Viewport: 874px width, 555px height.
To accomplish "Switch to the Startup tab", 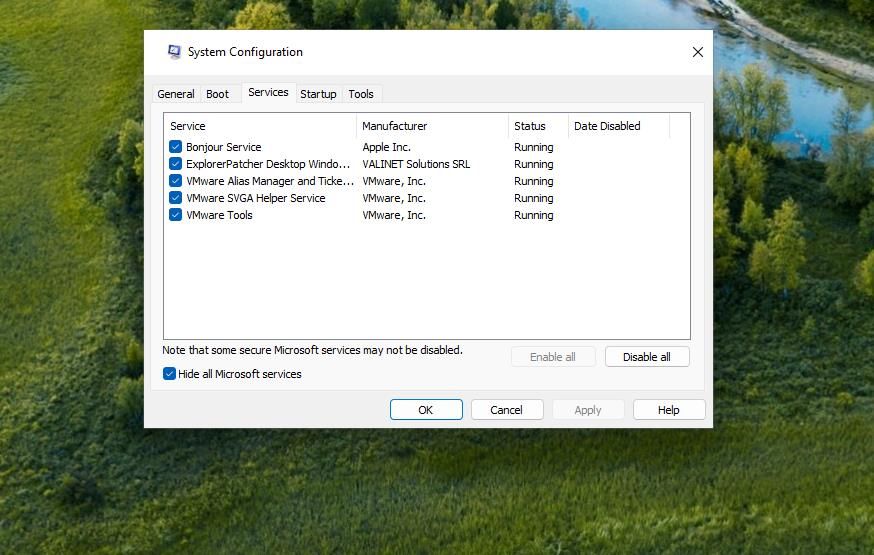I will coord(318,94).
